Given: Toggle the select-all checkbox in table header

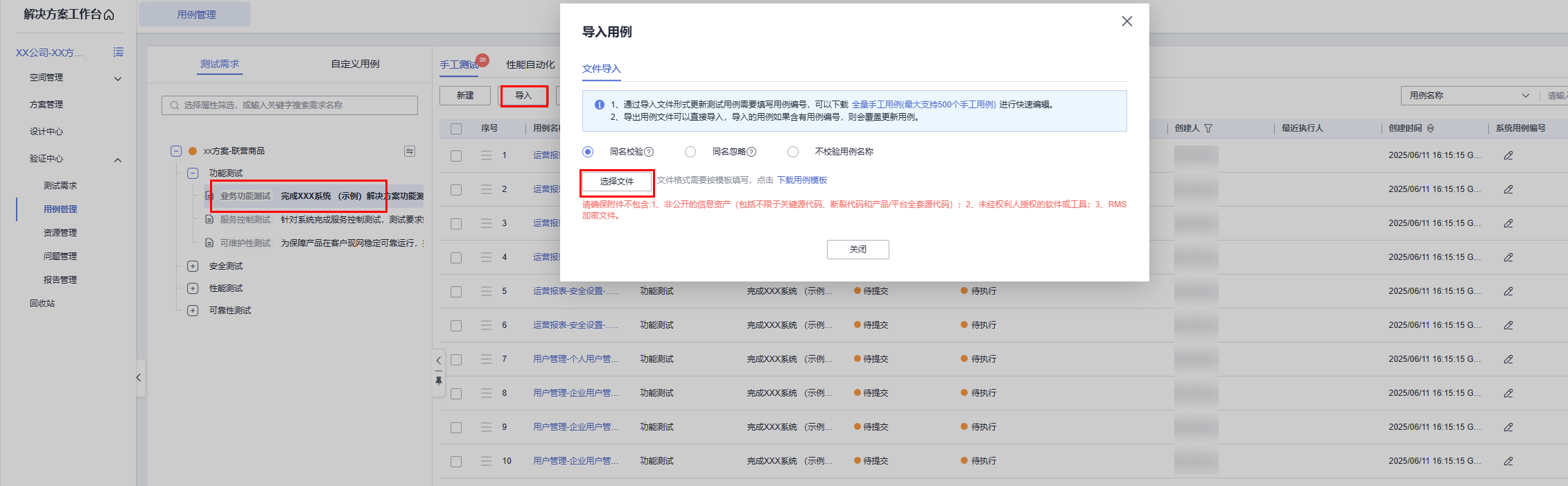Looking at the screenshot, I should (456, 129).
